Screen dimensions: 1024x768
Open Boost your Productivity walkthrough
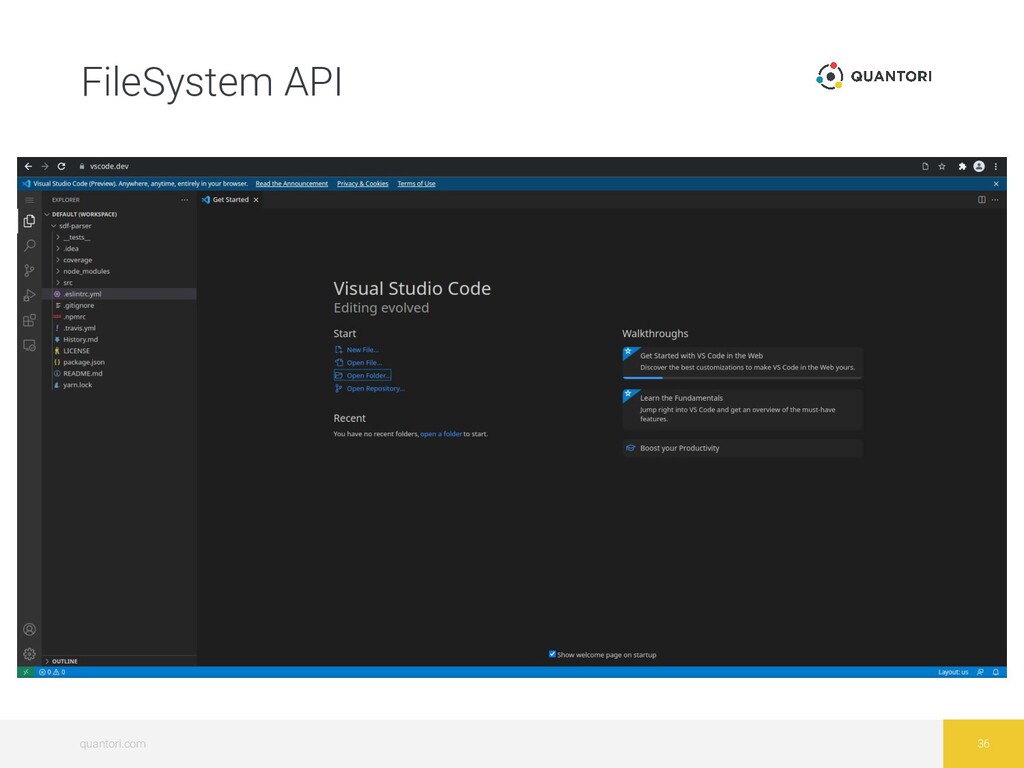tap(743, 448)
